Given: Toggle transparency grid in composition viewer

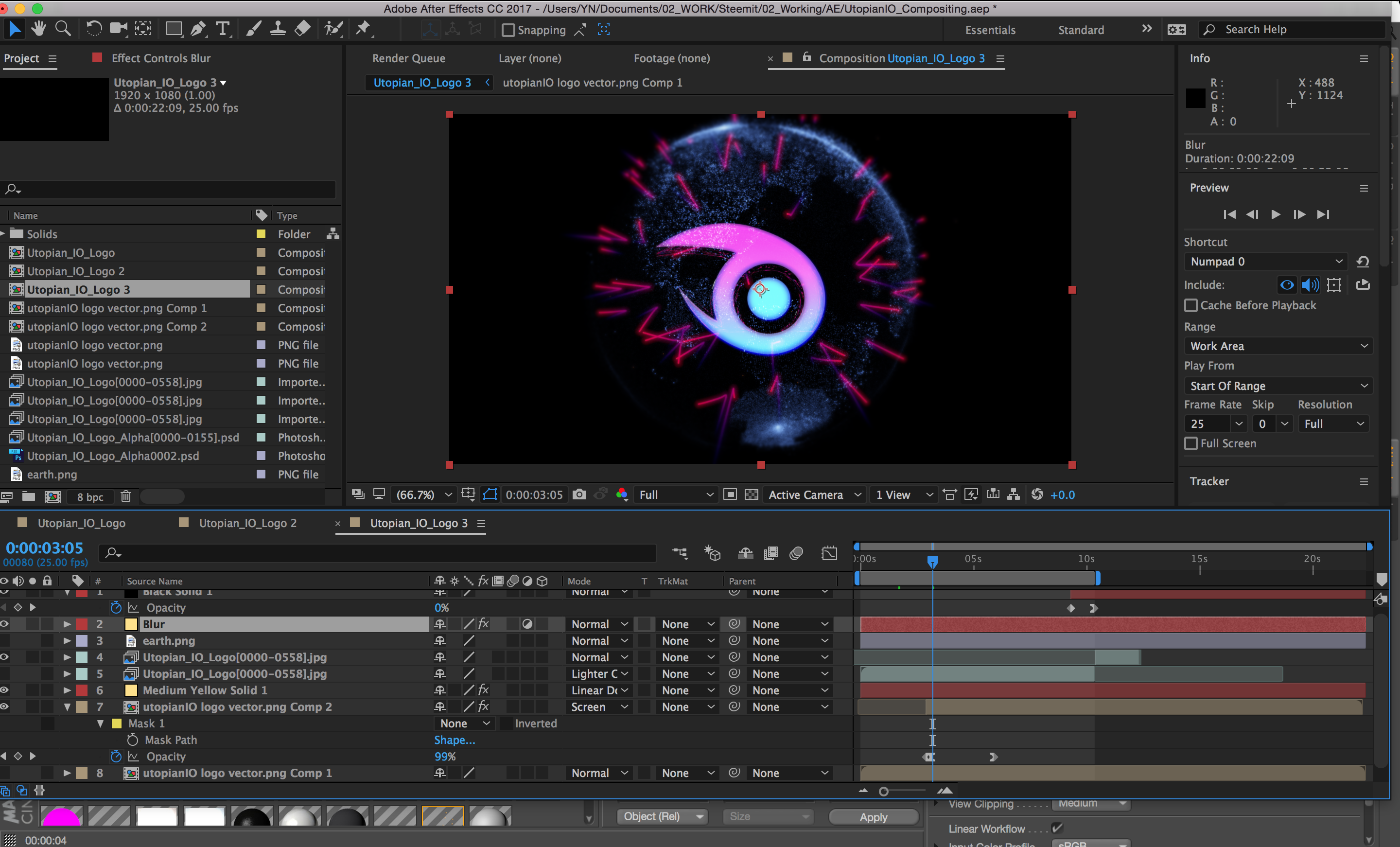Looking at the screenshot, I should 751,494.
